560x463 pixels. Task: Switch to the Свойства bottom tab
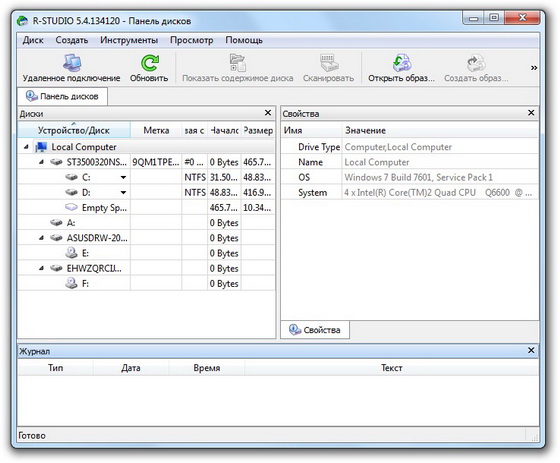pos(315,329)
